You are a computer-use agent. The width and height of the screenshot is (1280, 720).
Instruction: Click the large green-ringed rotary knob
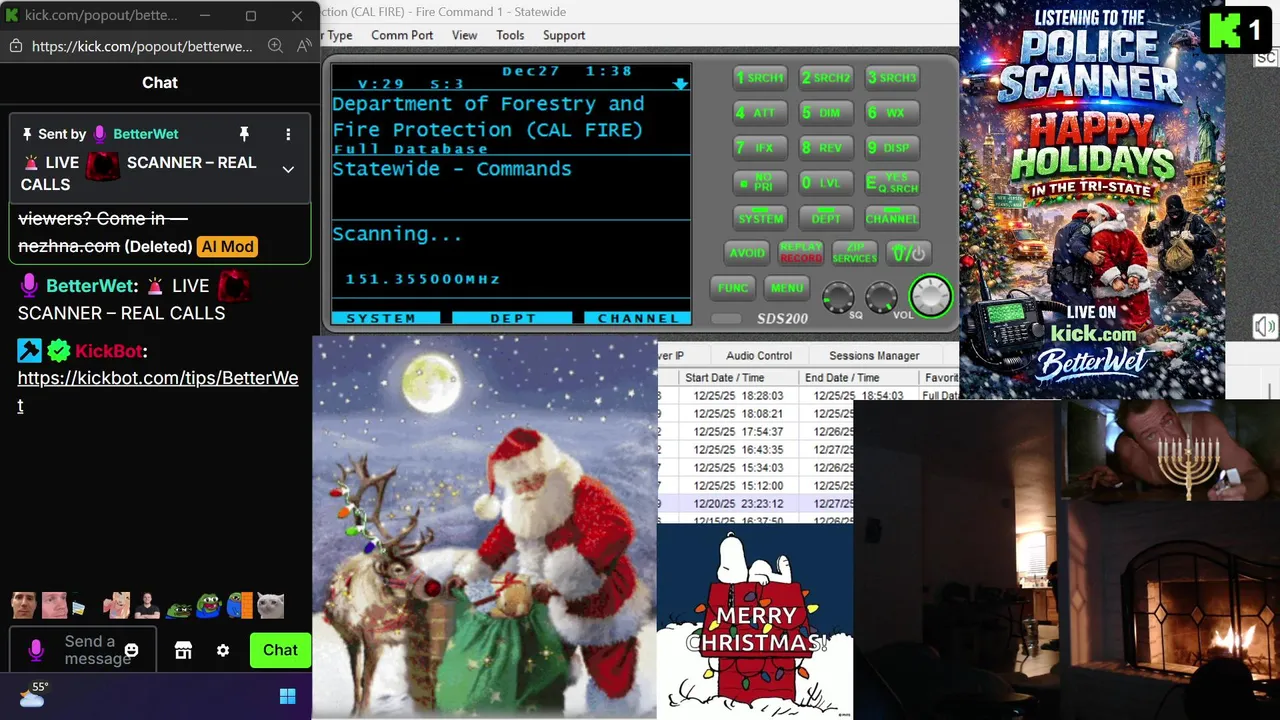point(931,296)
